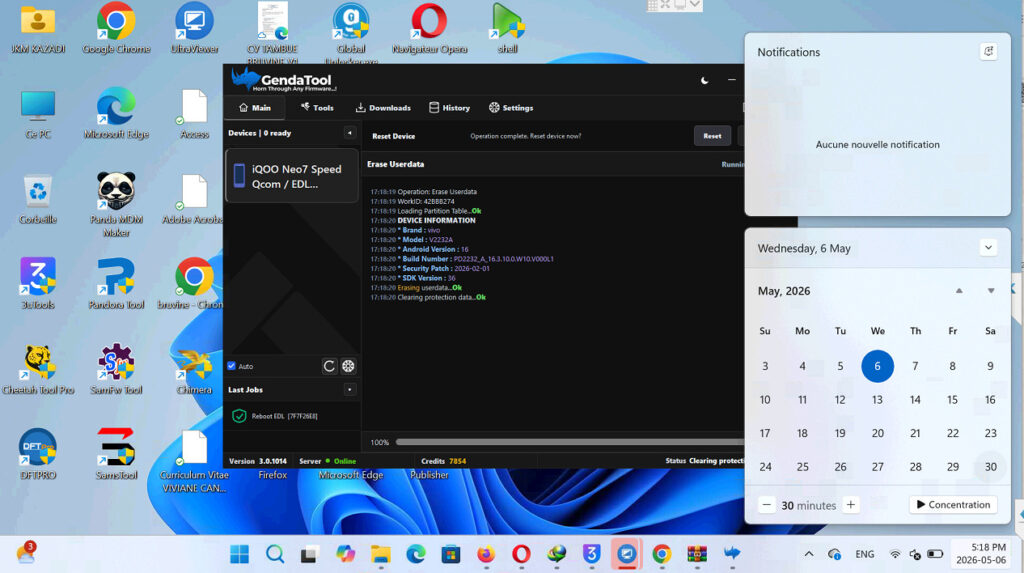Open the Settings tab in GendaTool
The width and height of the screenshot is (1024, 573).
click(x=511, y=108)
